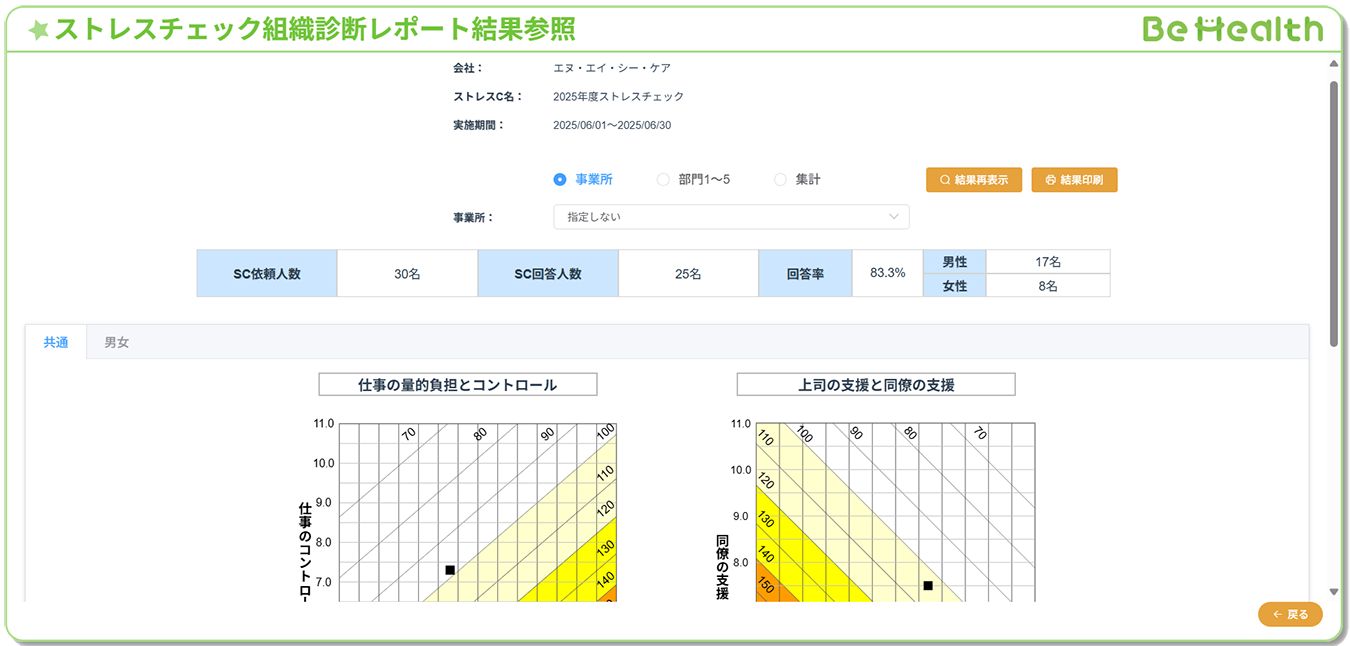Print results with the 結果印刷 button
The height and width of the screenshot is (646, 1350).
pyautogui.click(x=1074, y=180)
